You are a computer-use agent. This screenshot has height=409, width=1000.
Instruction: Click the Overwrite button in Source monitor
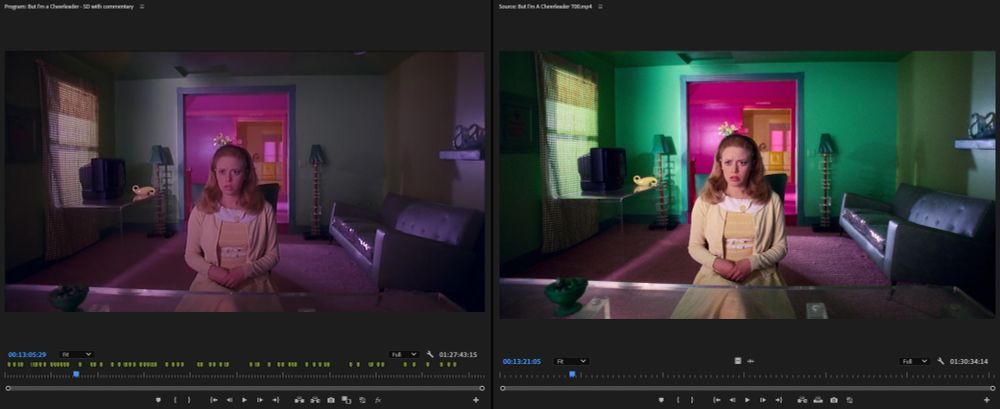pos(818,400)
